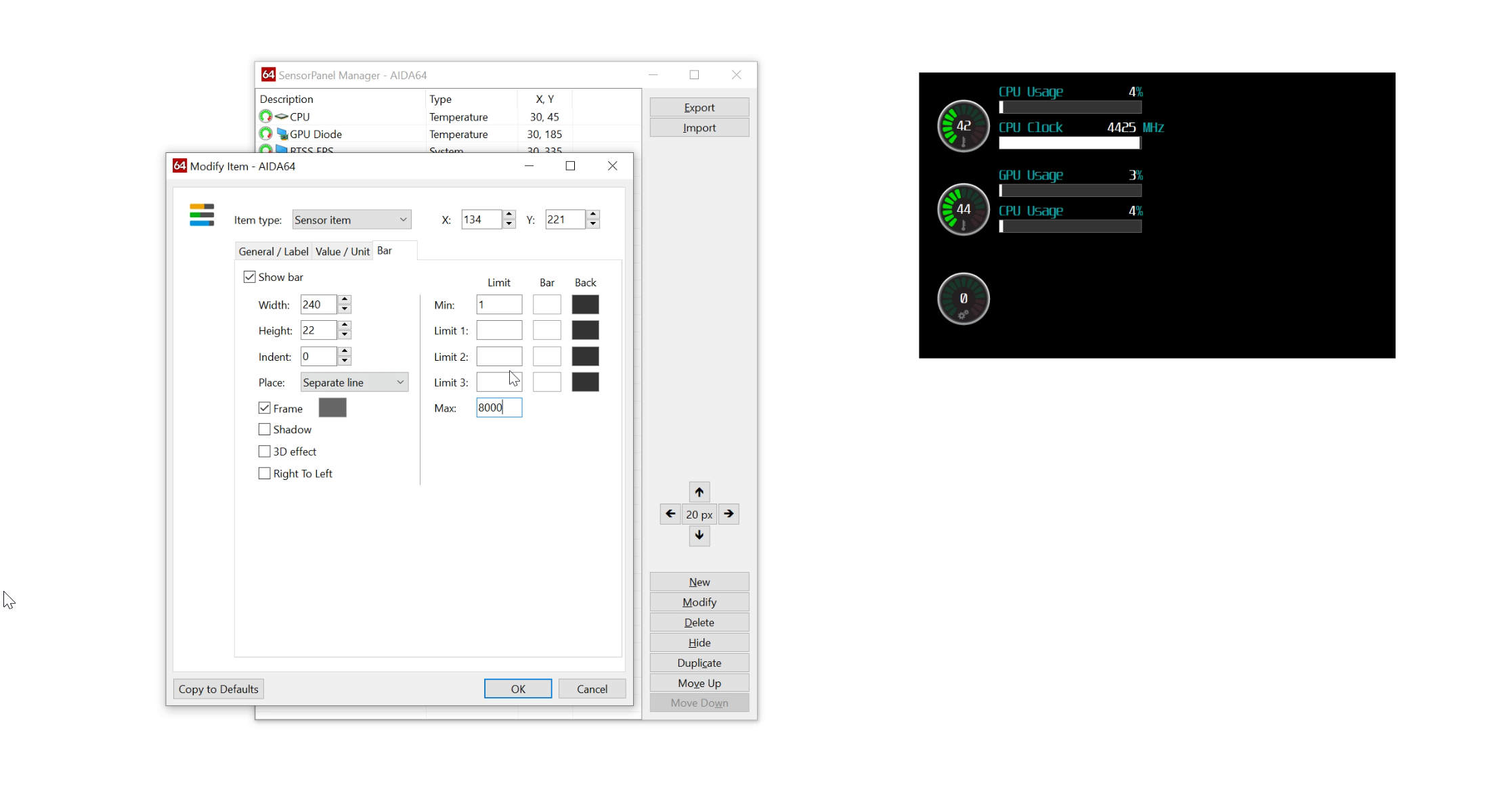Open the Place dropdown set to Separate line
Screen dimensions: 1512x796
click(354, 382)
